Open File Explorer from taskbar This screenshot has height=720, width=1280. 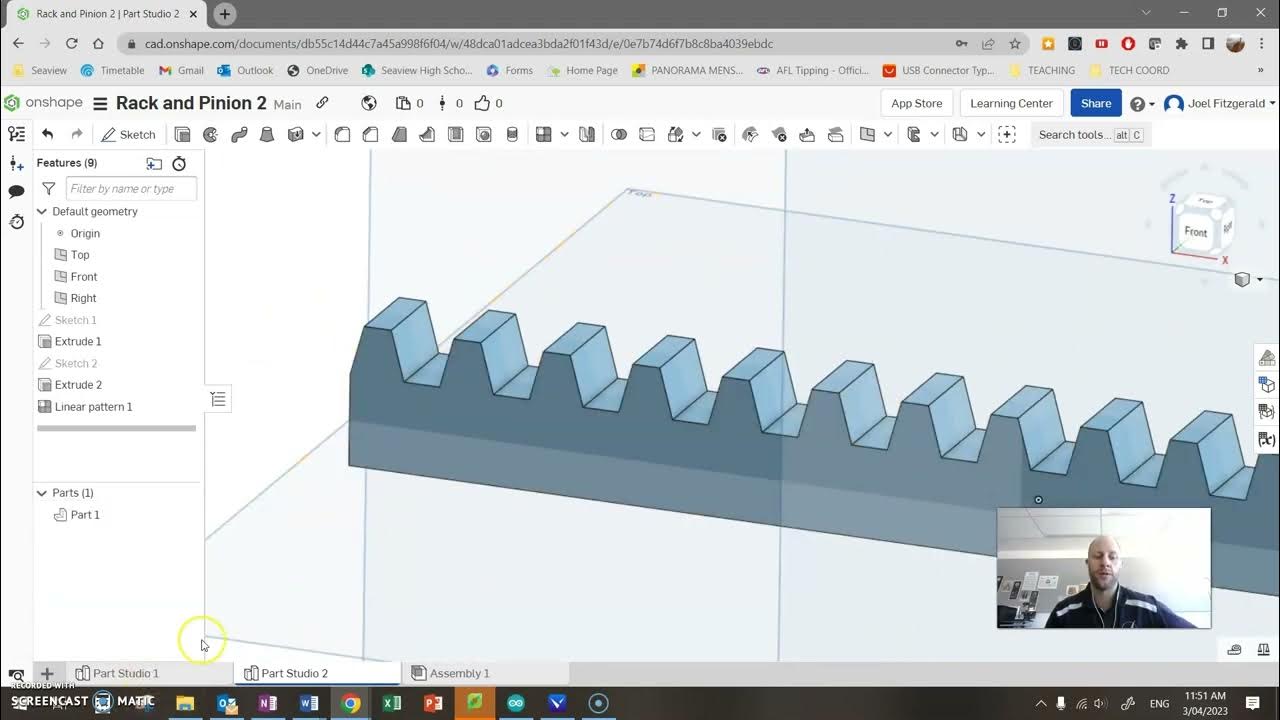point(185,703)
